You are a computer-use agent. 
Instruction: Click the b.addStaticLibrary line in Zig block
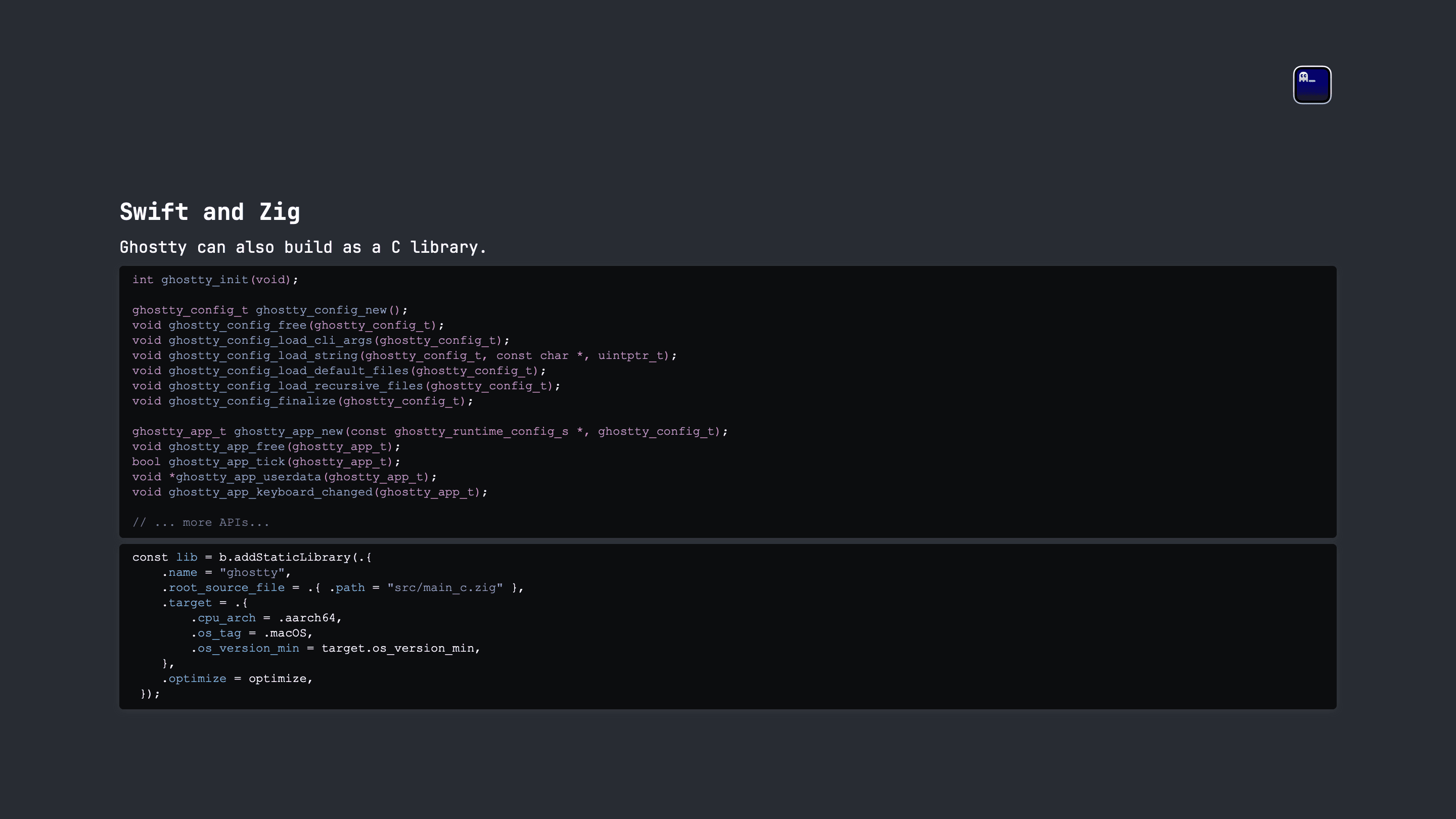[252, 558]
